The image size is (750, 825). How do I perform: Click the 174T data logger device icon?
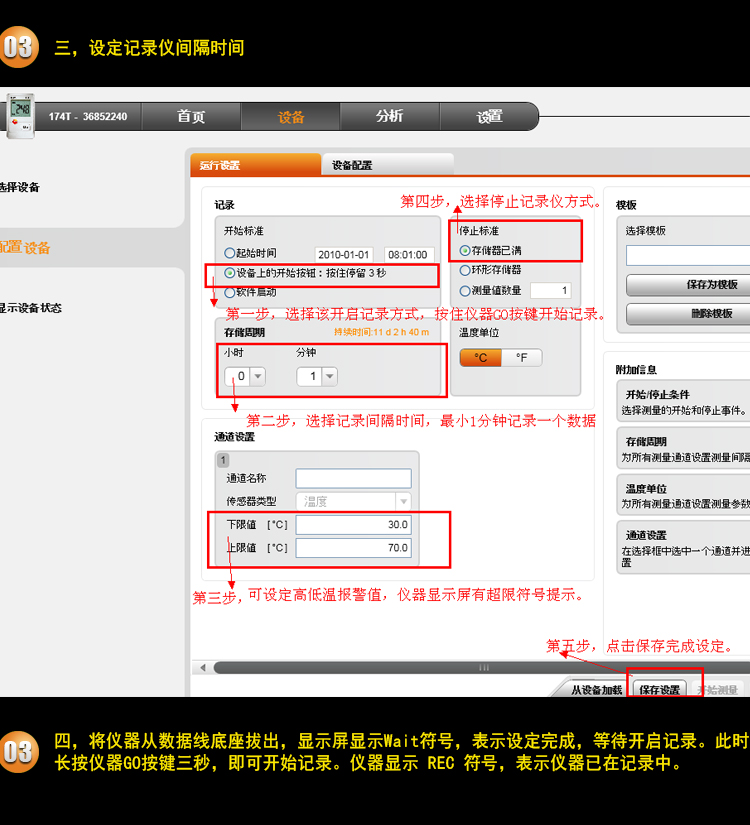[20, 115]
